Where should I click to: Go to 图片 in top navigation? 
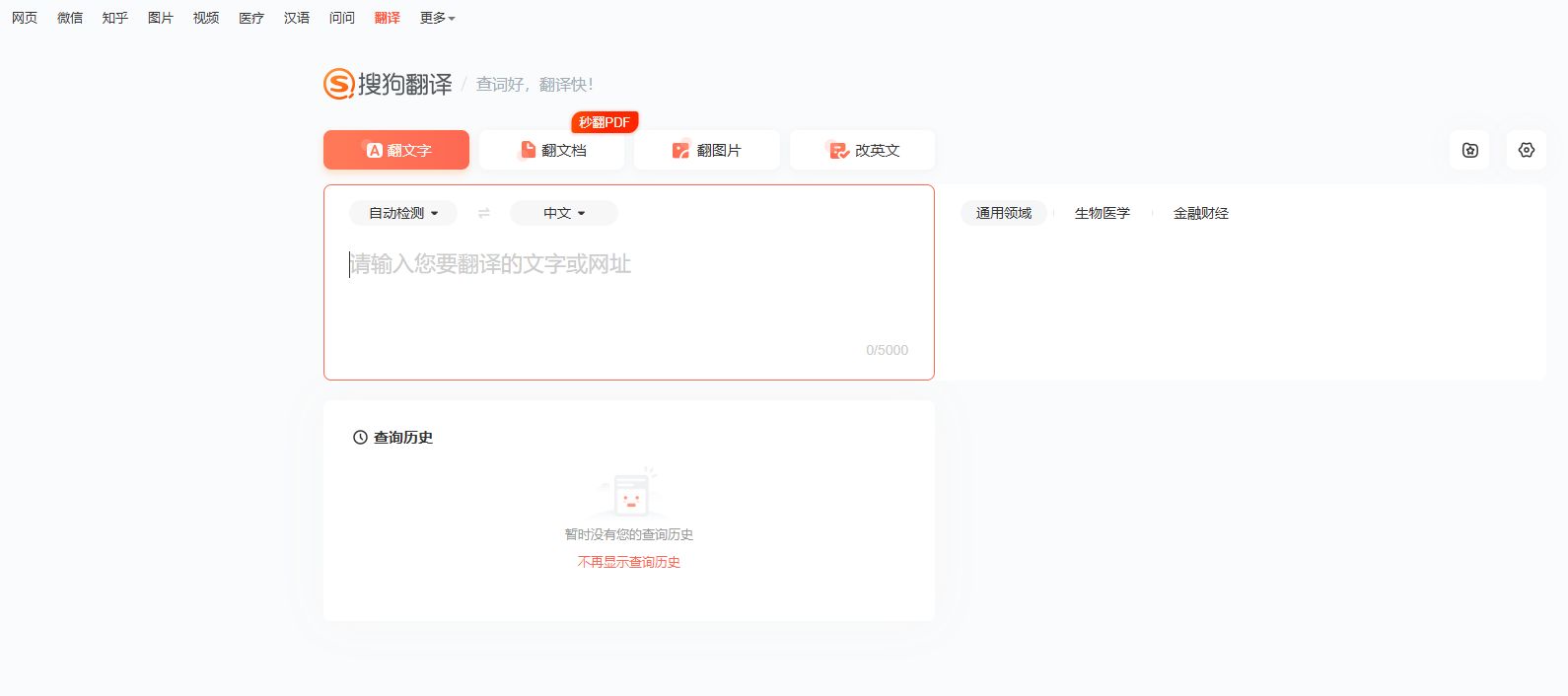pos(161,18)
